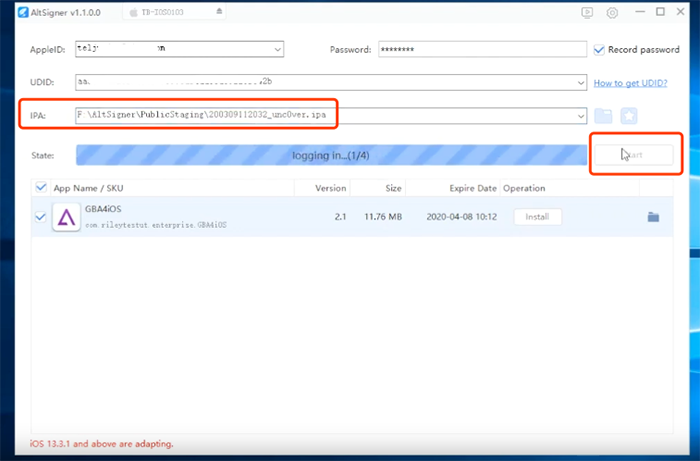Click the feedback icon in title bar
The image size is (700, 461).
click(x=587, y=13)
